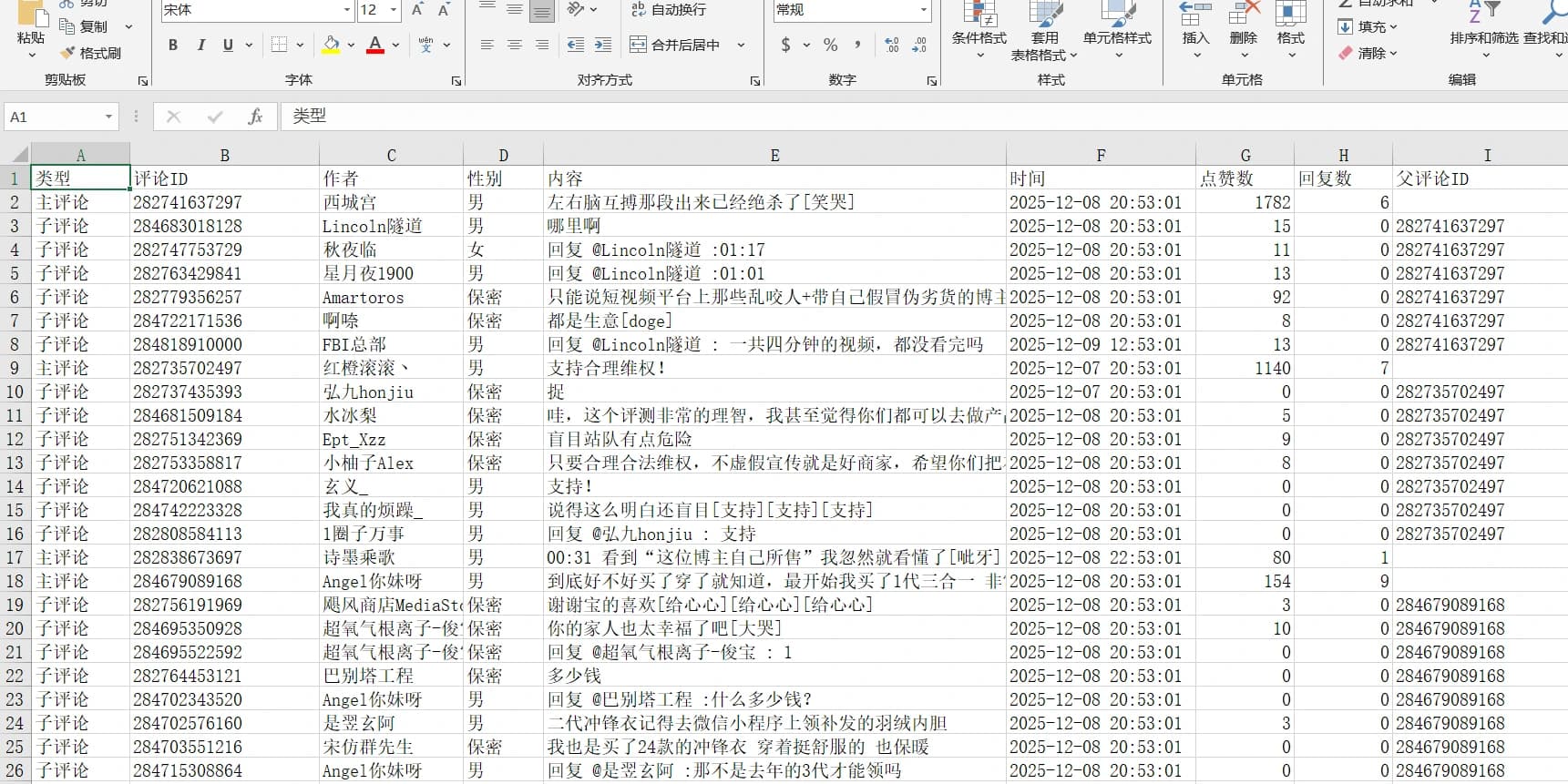Select the Format Painter (格式刷)
This screenshot has width=1568, height=784.
coord(90,53)
